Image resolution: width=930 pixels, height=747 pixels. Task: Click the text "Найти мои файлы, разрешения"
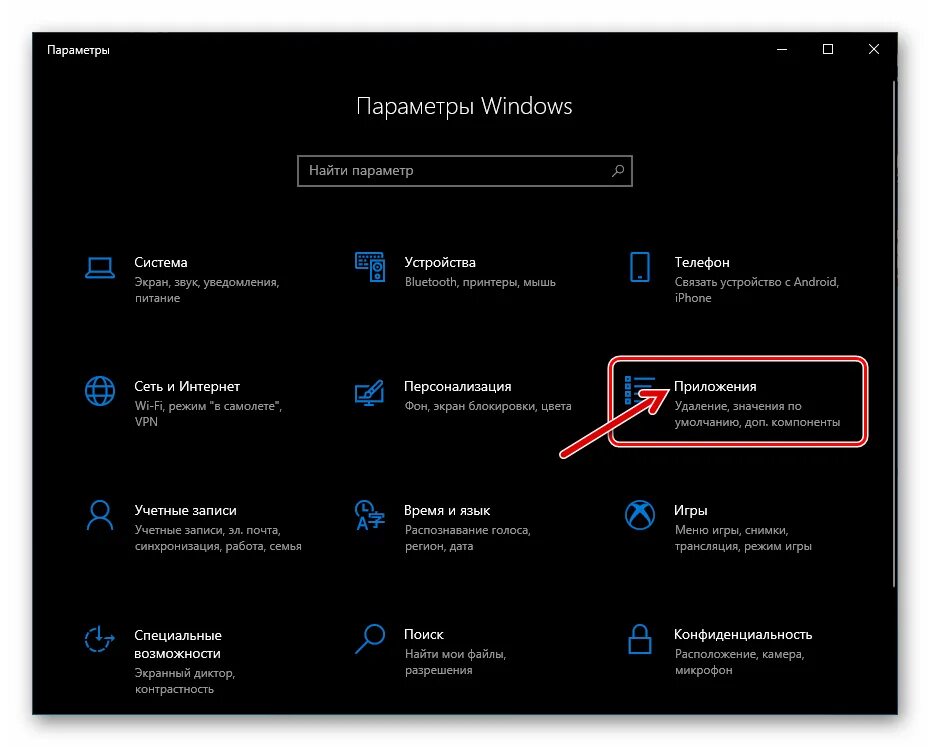(455, 662)
